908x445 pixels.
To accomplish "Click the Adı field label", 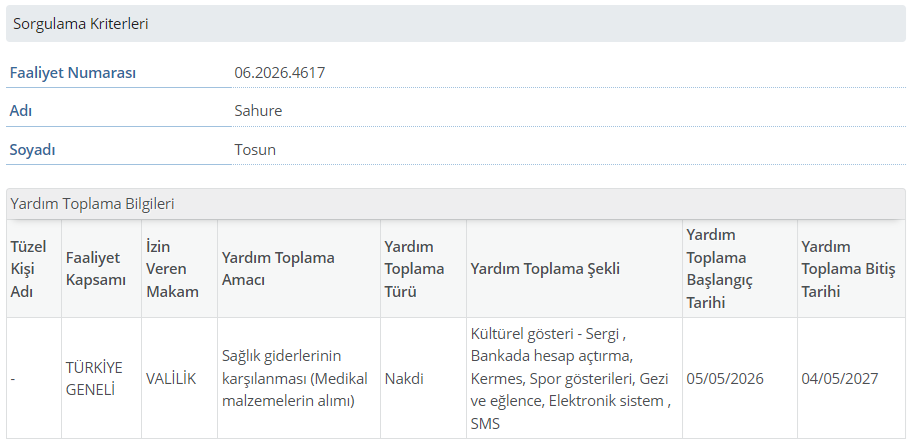I will tap(21, 111).
